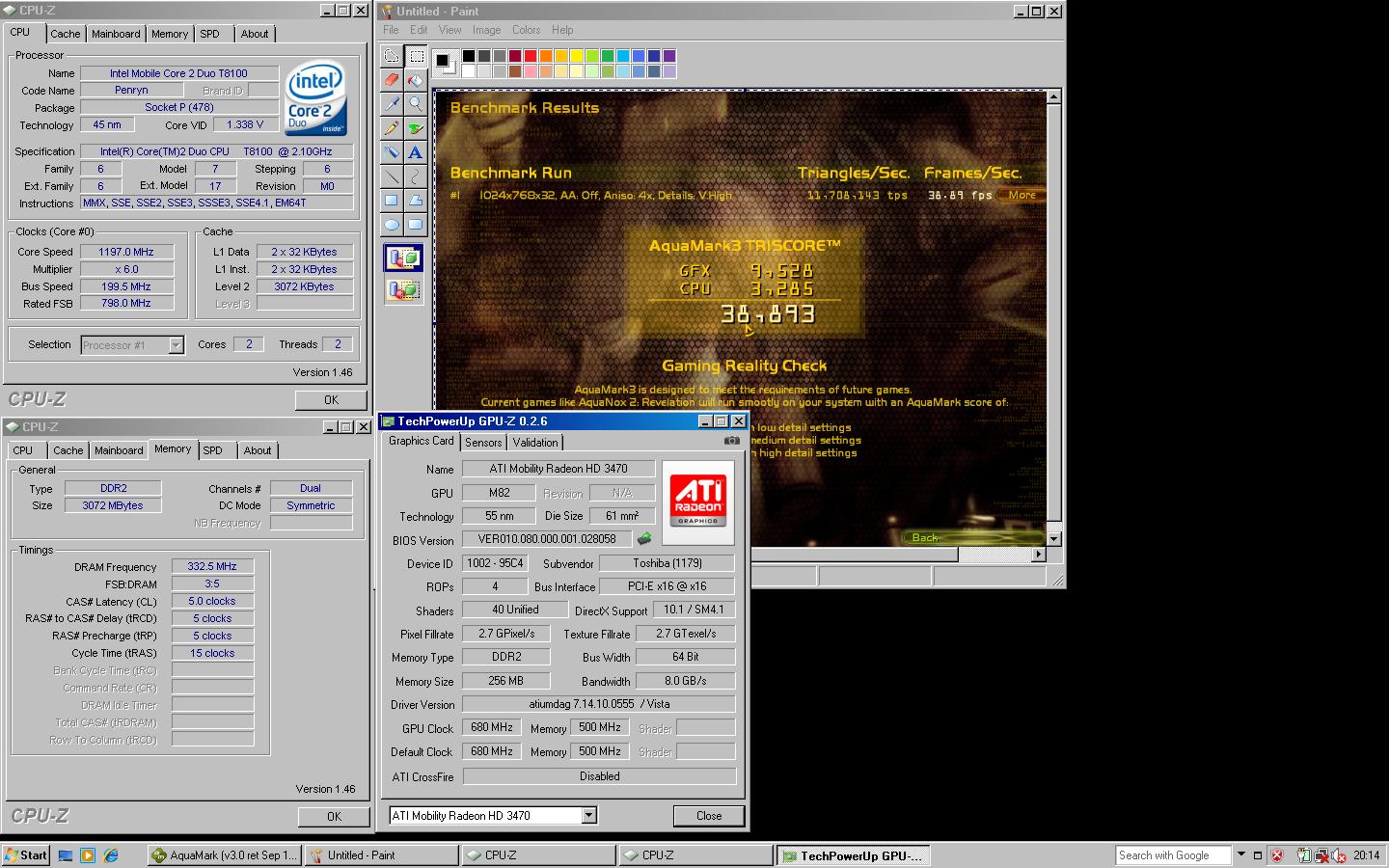Click the taskbar clock showing 20:14

pyautogui.click(x=1366, y=854)
